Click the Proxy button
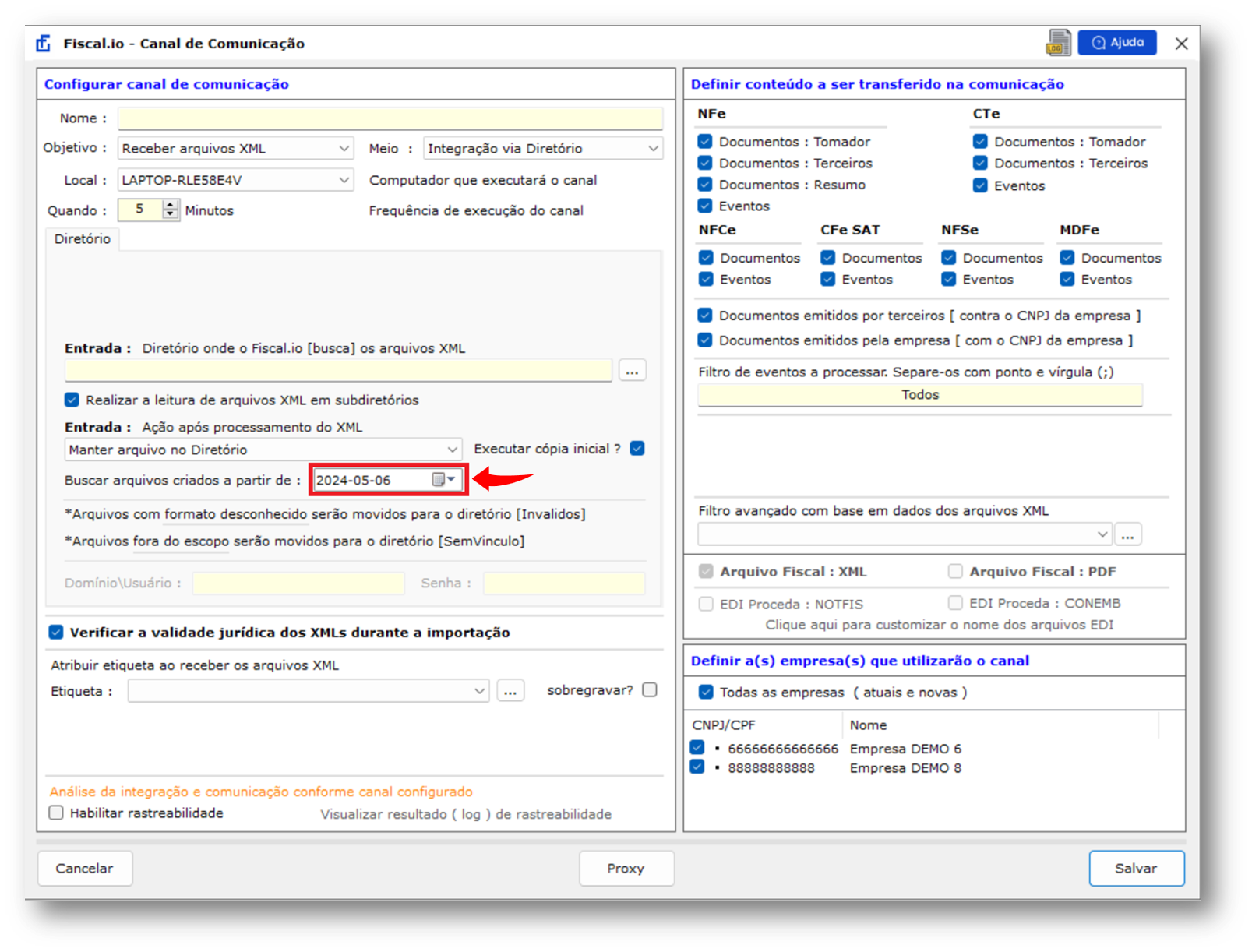Image resolution: width=1252 pixels, height=952 pixels. [x=626, y=869]
